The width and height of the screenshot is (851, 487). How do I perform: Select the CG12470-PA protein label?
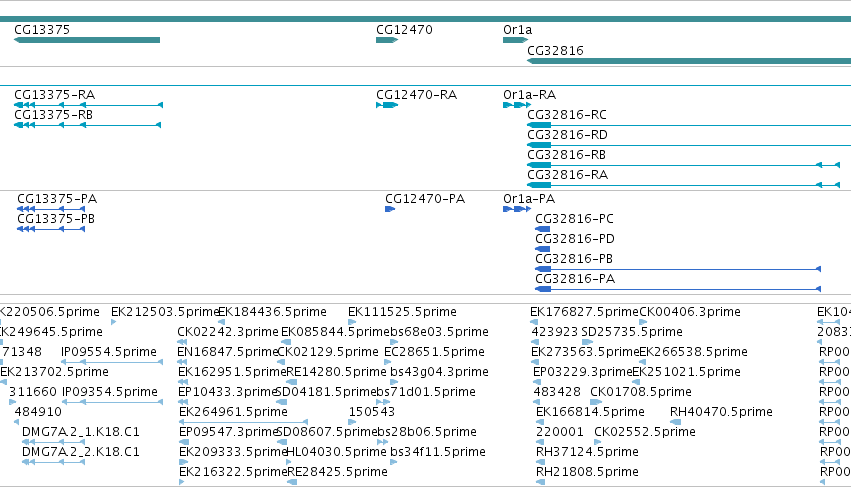(425, 199)
